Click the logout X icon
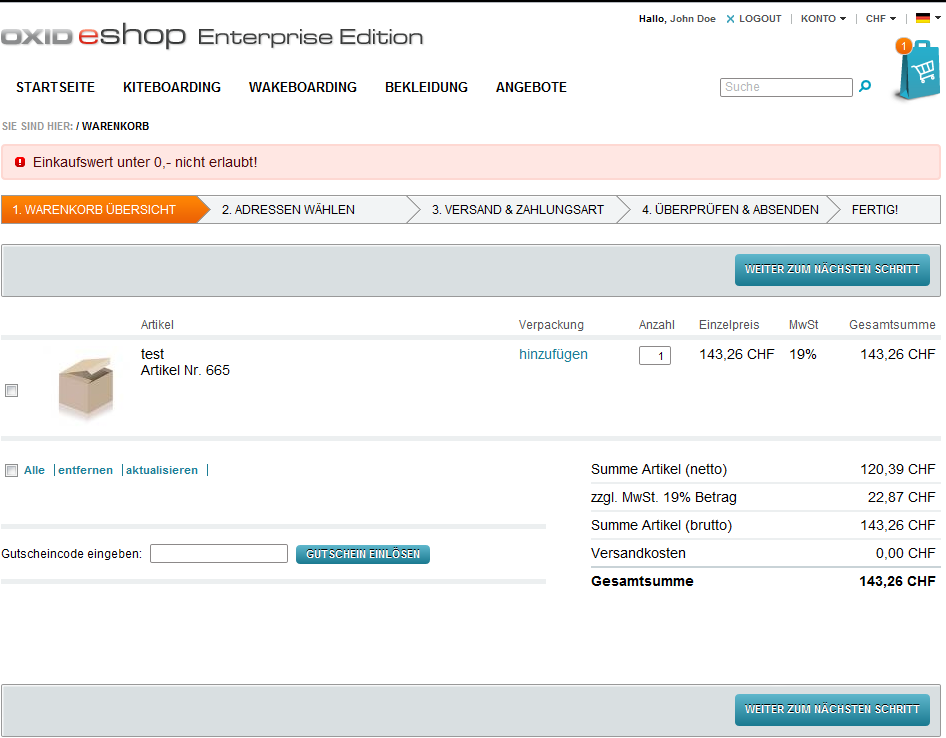Image resolution: width=946 pixels, height=738 pixels. pyautogui.click(x=730, y=19)
